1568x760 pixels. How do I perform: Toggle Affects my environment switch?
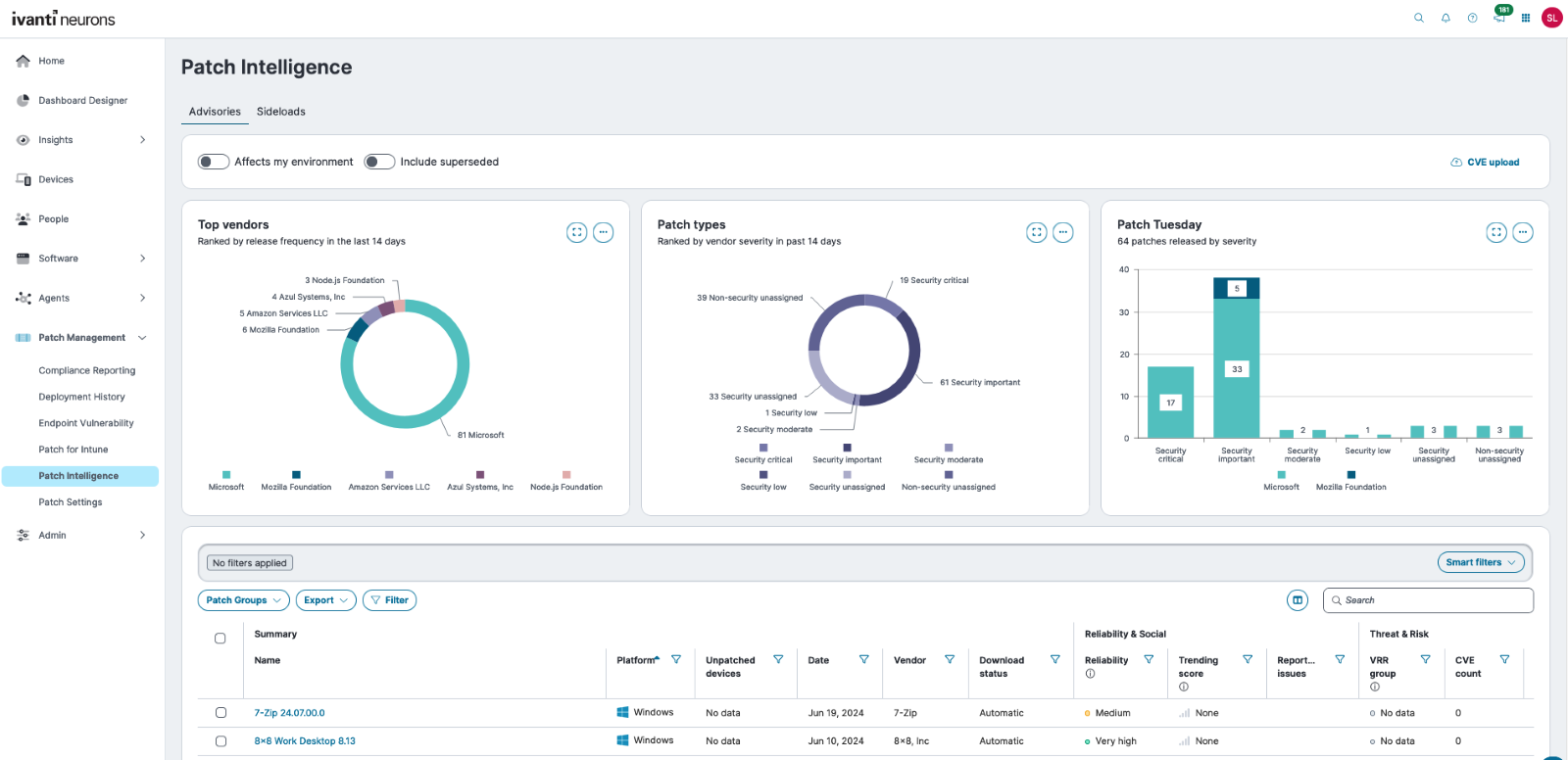point(214,162)
